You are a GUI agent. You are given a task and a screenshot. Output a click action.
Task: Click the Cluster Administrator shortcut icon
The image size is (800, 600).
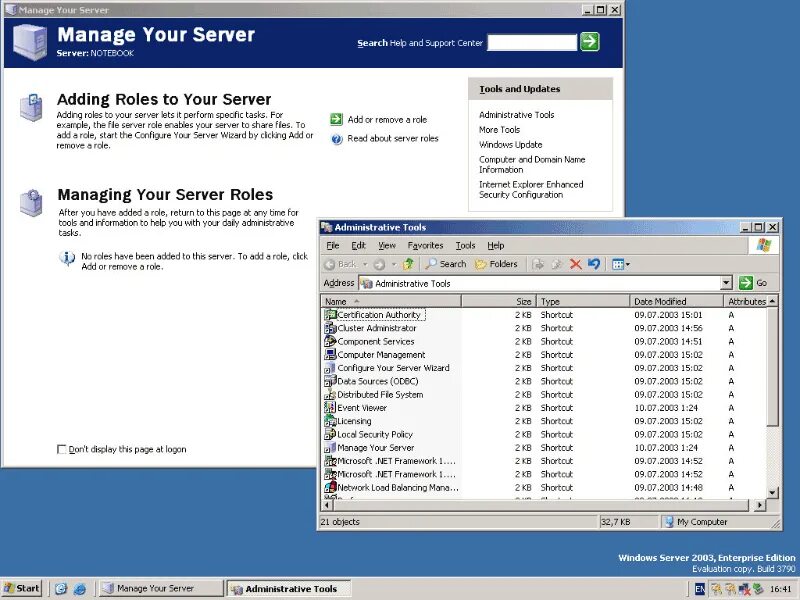point(330,328)
